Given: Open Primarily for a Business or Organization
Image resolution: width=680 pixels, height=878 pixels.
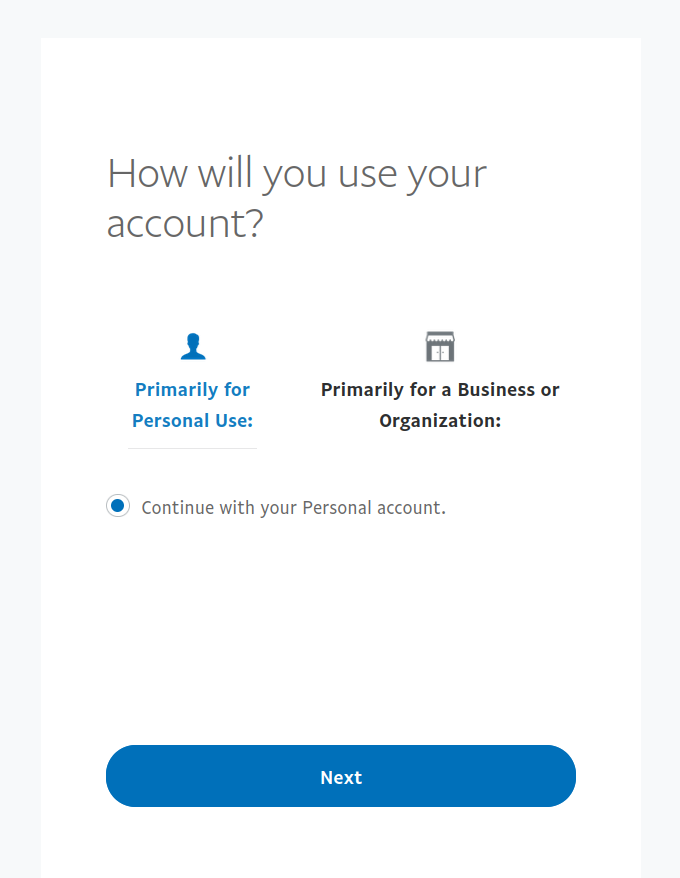Looking at the screenshot, I should point(440,404).
